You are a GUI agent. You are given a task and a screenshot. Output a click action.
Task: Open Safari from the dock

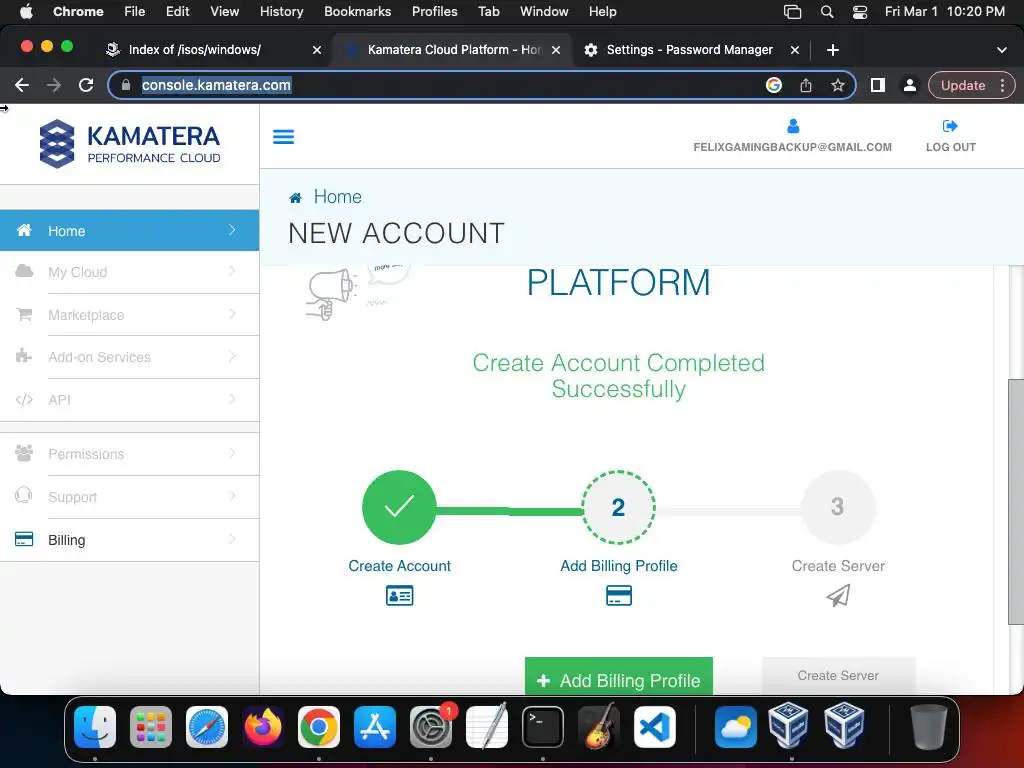207,727
